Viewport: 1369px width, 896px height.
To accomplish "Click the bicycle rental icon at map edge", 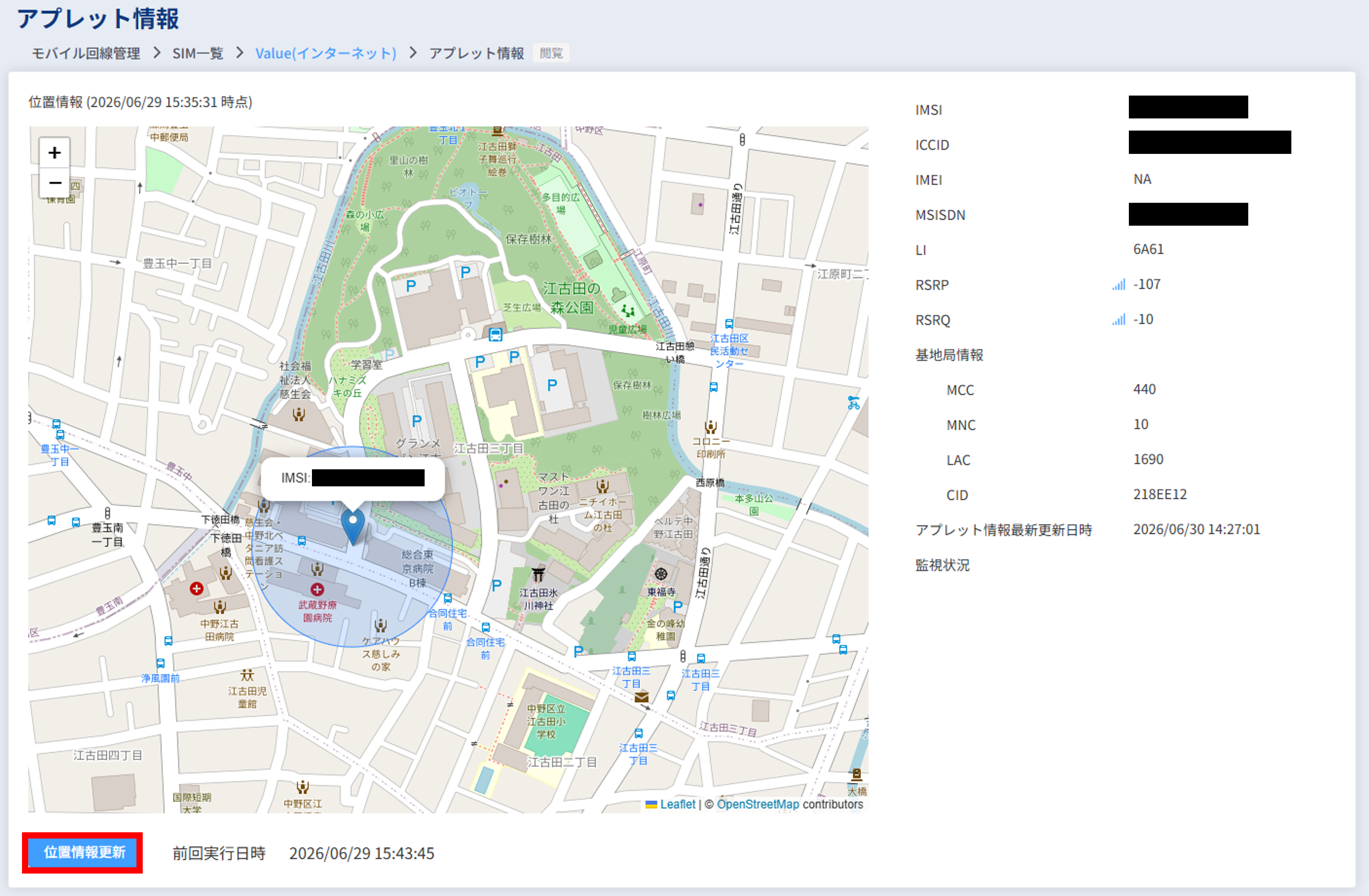I will (x=854, y=402).
